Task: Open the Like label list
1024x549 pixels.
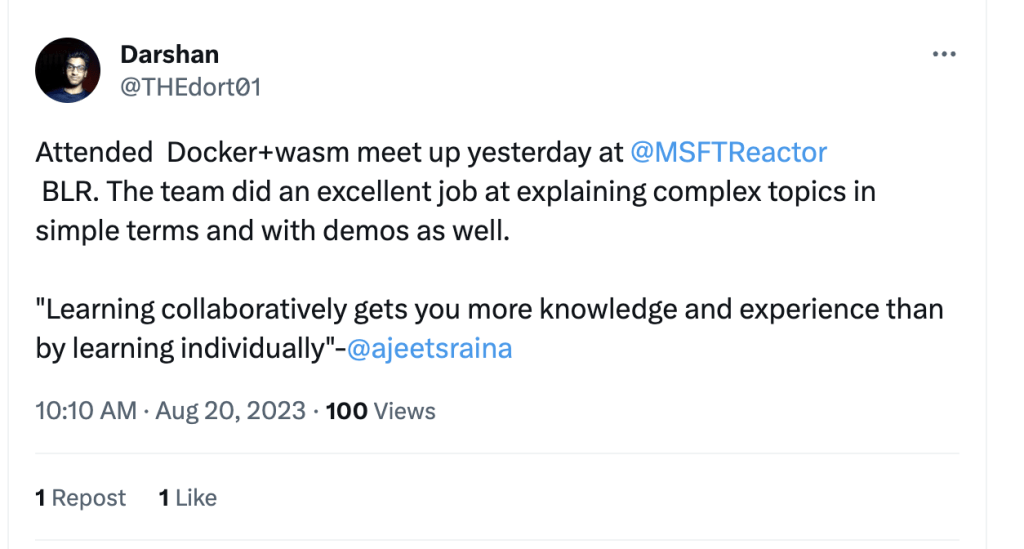Action: pos(195,498)
